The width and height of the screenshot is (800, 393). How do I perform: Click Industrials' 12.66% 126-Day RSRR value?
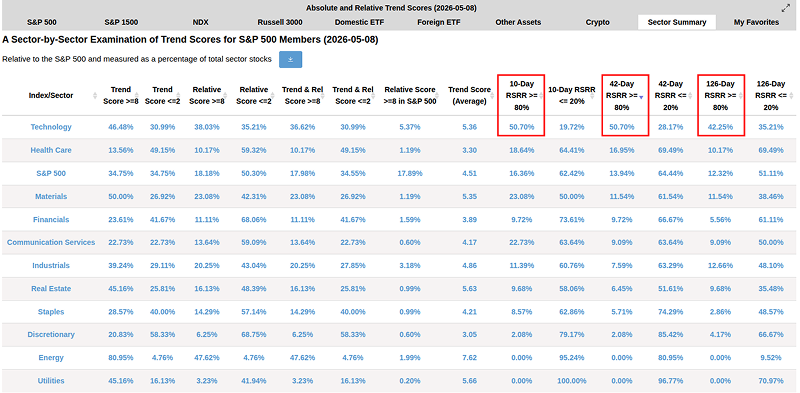click(x=720, y=265)
